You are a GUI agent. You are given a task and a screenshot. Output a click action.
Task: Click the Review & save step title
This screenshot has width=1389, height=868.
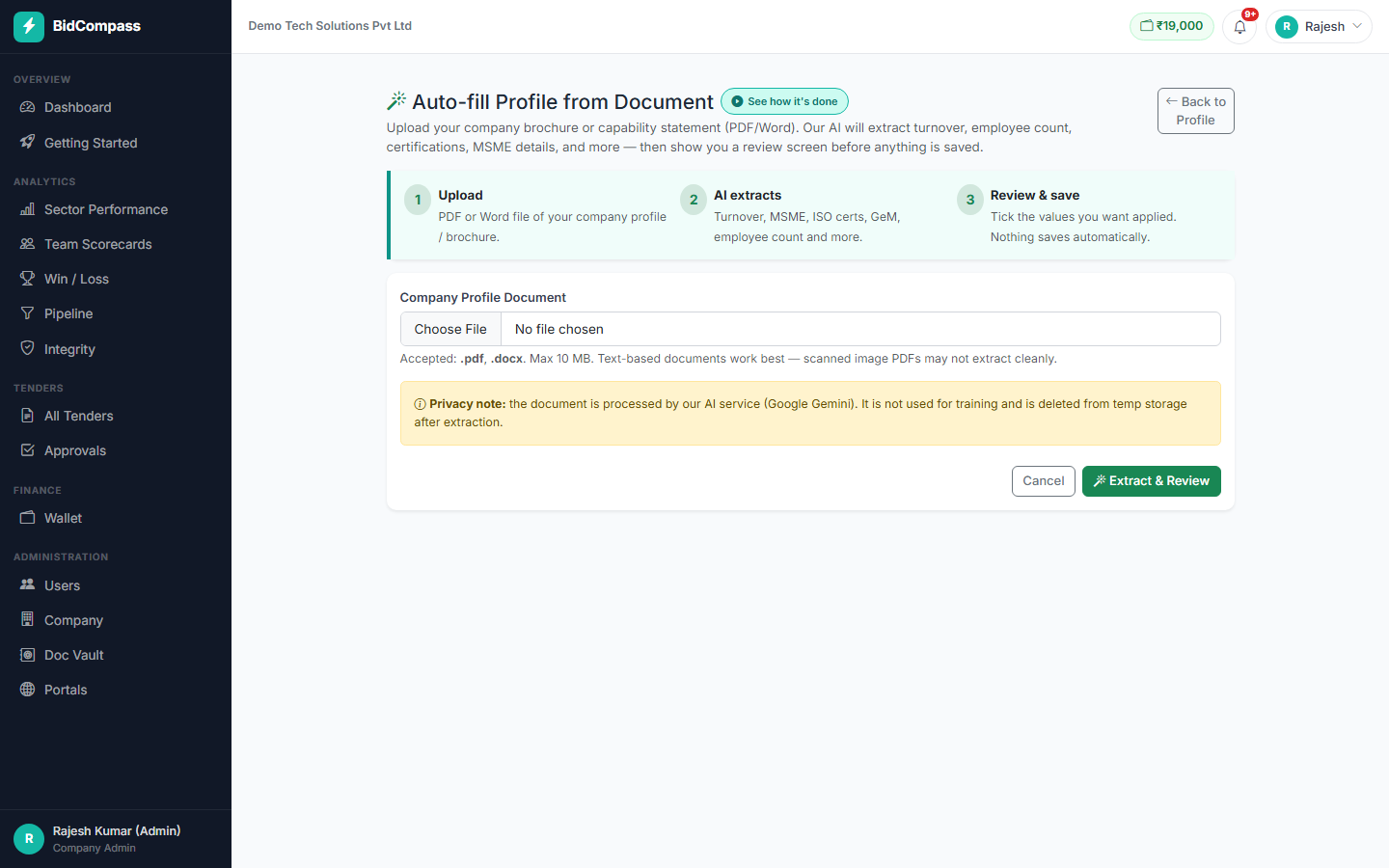1034,195
